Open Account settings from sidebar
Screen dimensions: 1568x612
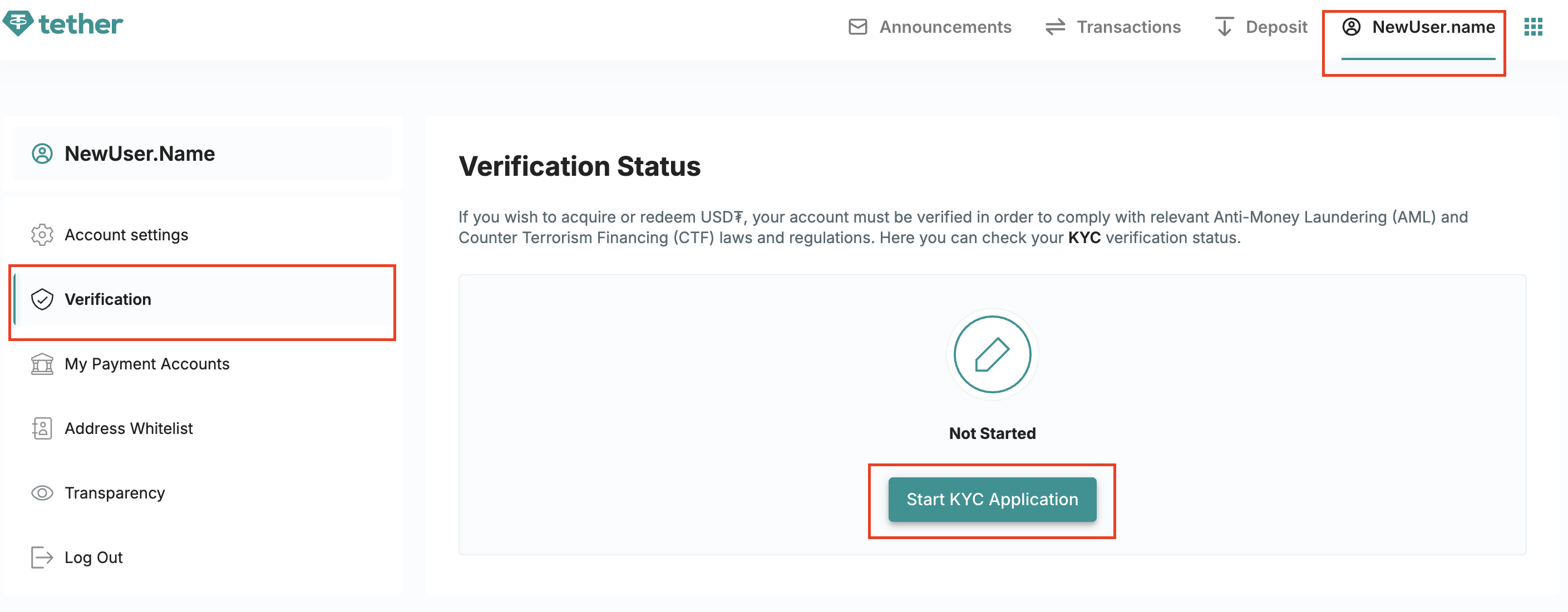(x=126, y=235)
